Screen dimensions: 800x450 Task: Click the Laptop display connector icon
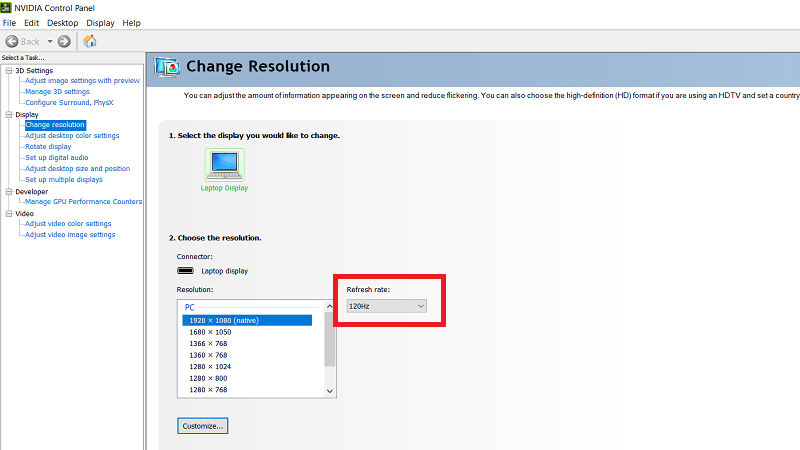(185, 271)
